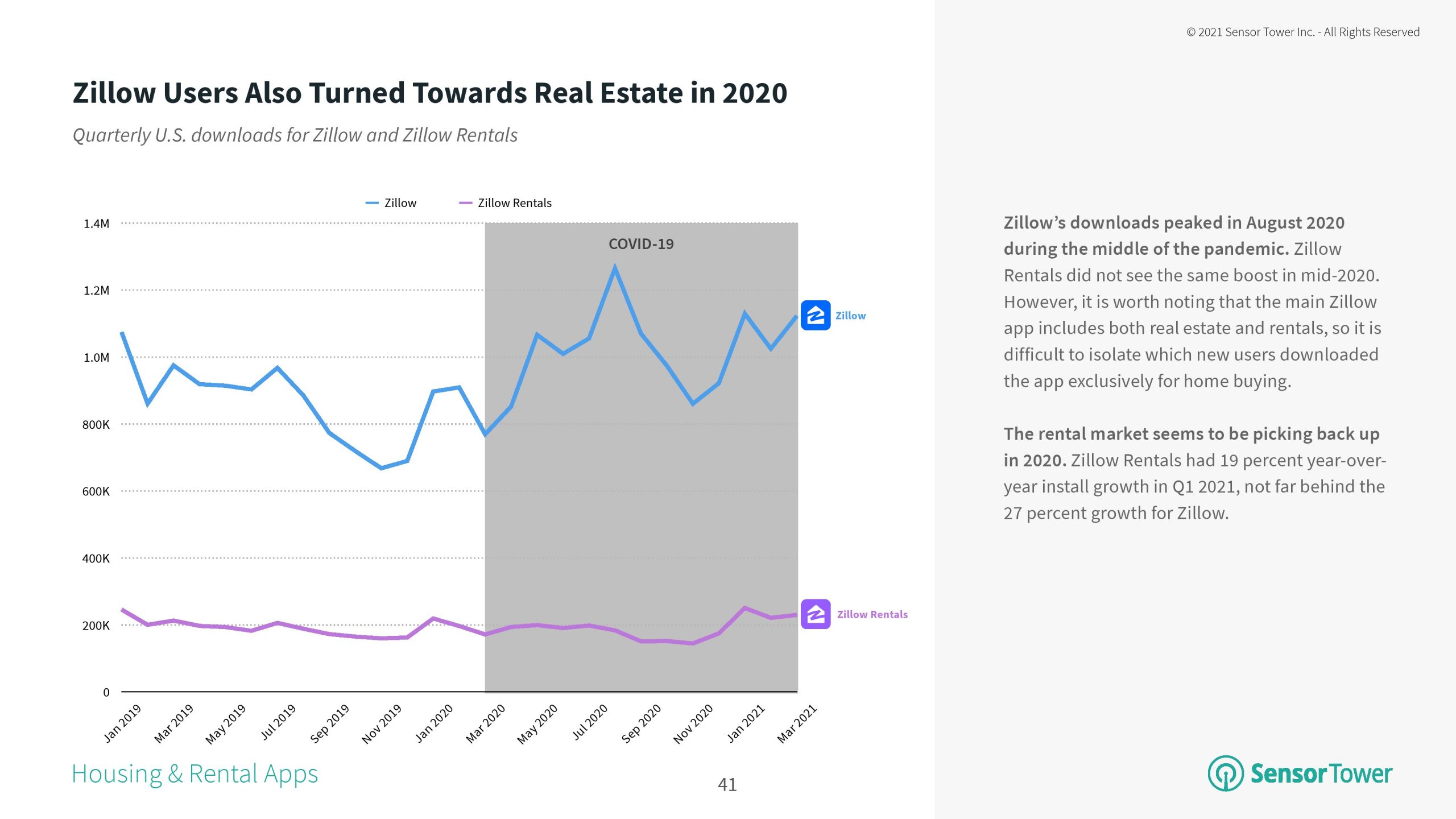Click the '27 percent growth for Zillow' line
Screen dimensions: 1456x819
click(x=1116, y=513)
